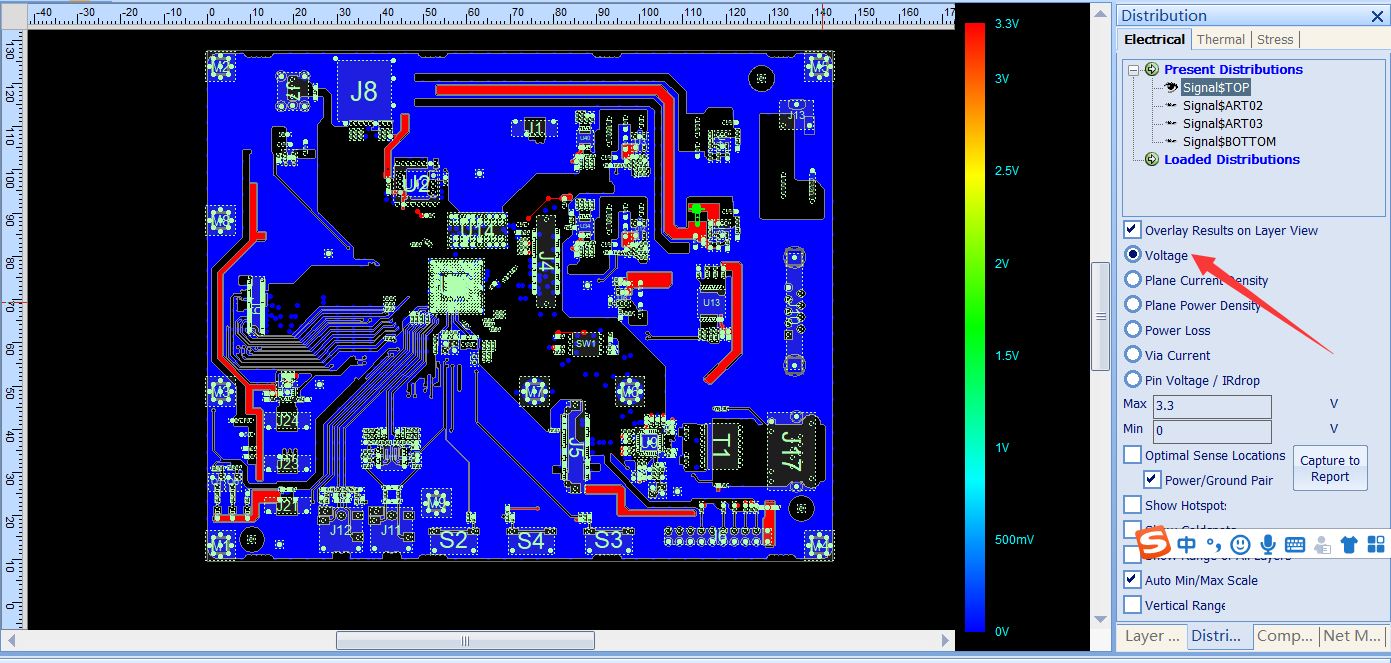Click the voltage color scale bar

tap(975, 326)
